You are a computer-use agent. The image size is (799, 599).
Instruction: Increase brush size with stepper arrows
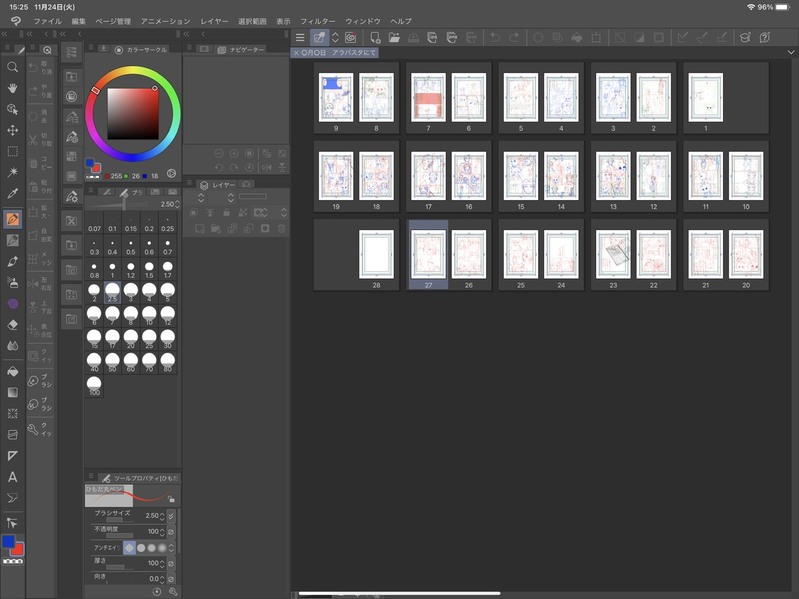click(x=163, y=515)
